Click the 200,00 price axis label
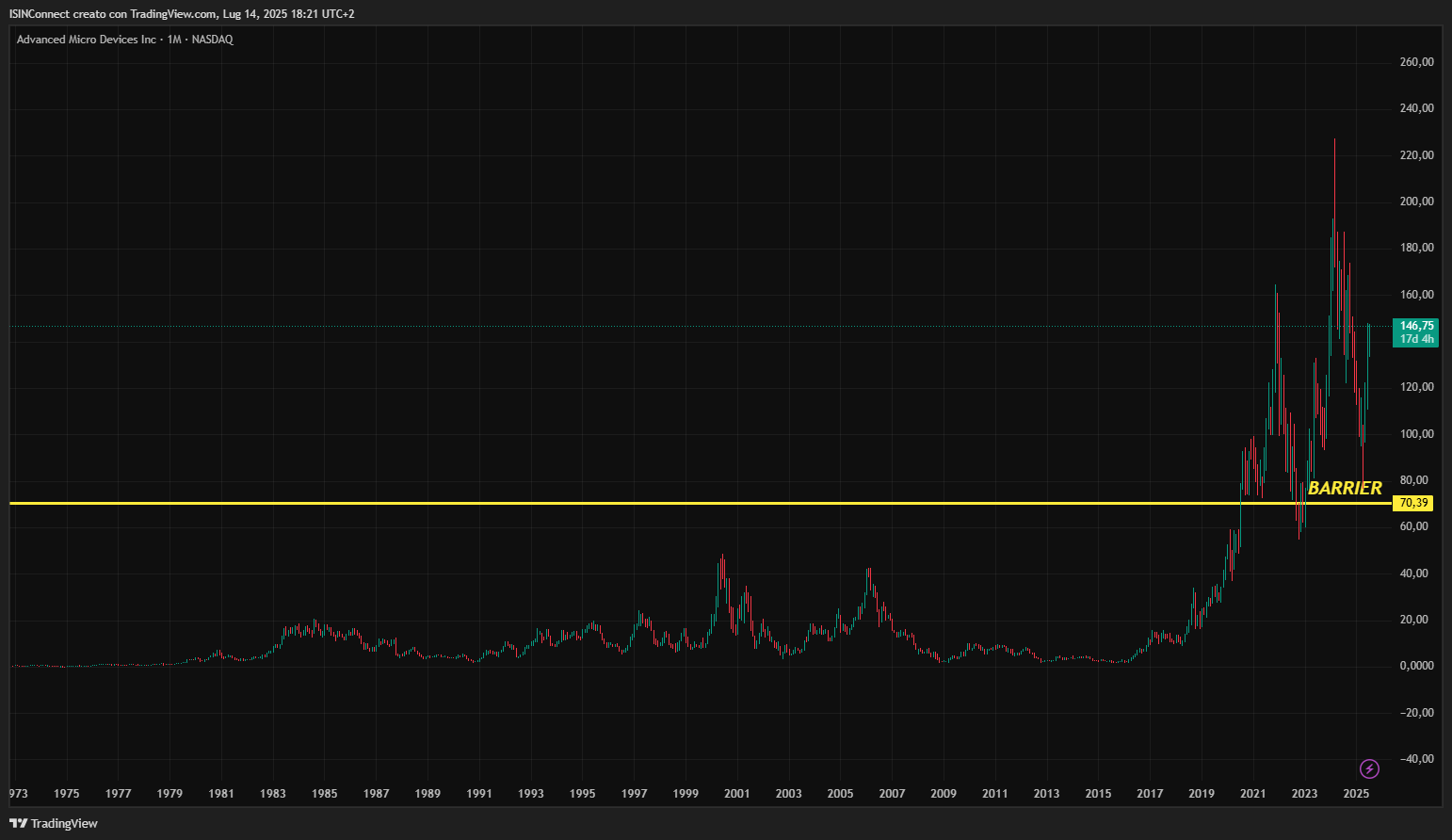 click(x=1416, y=202)
